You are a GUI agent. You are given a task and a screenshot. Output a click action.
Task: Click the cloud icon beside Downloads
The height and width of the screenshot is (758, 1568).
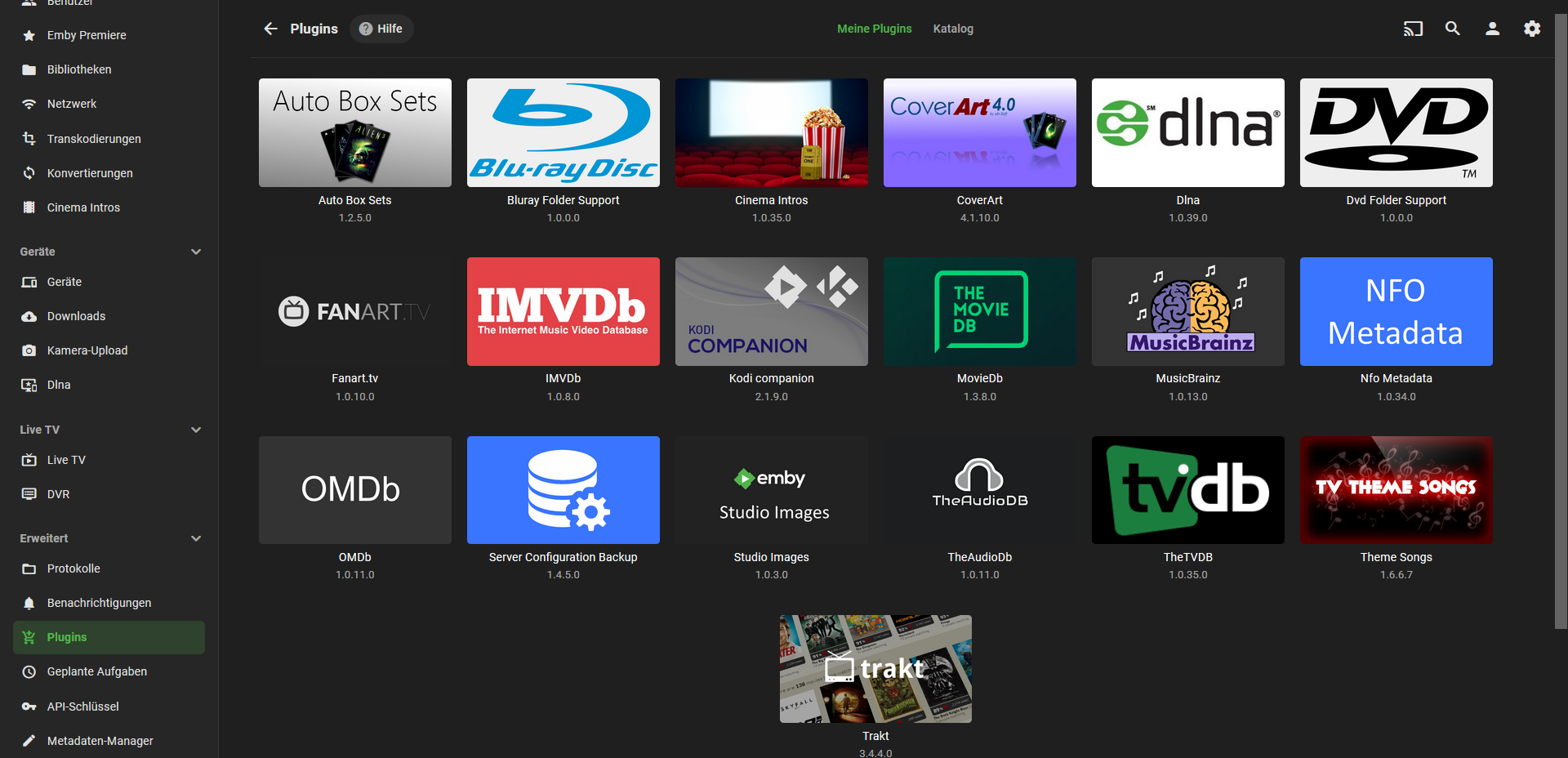pos(29,316)
